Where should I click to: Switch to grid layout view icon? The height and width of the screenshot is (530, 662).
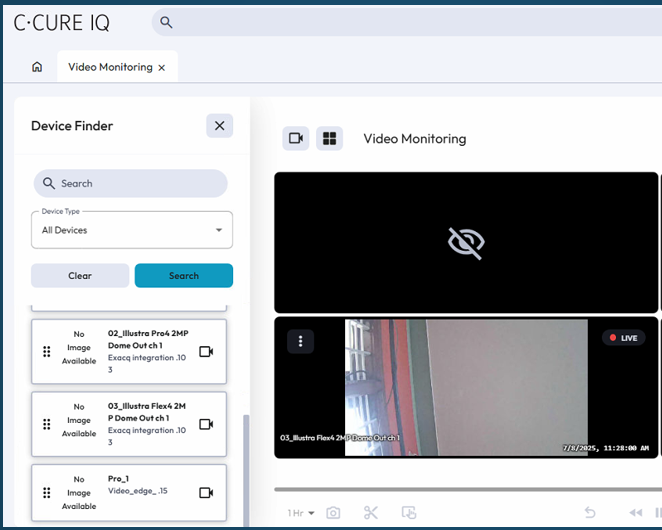(329, 138)
